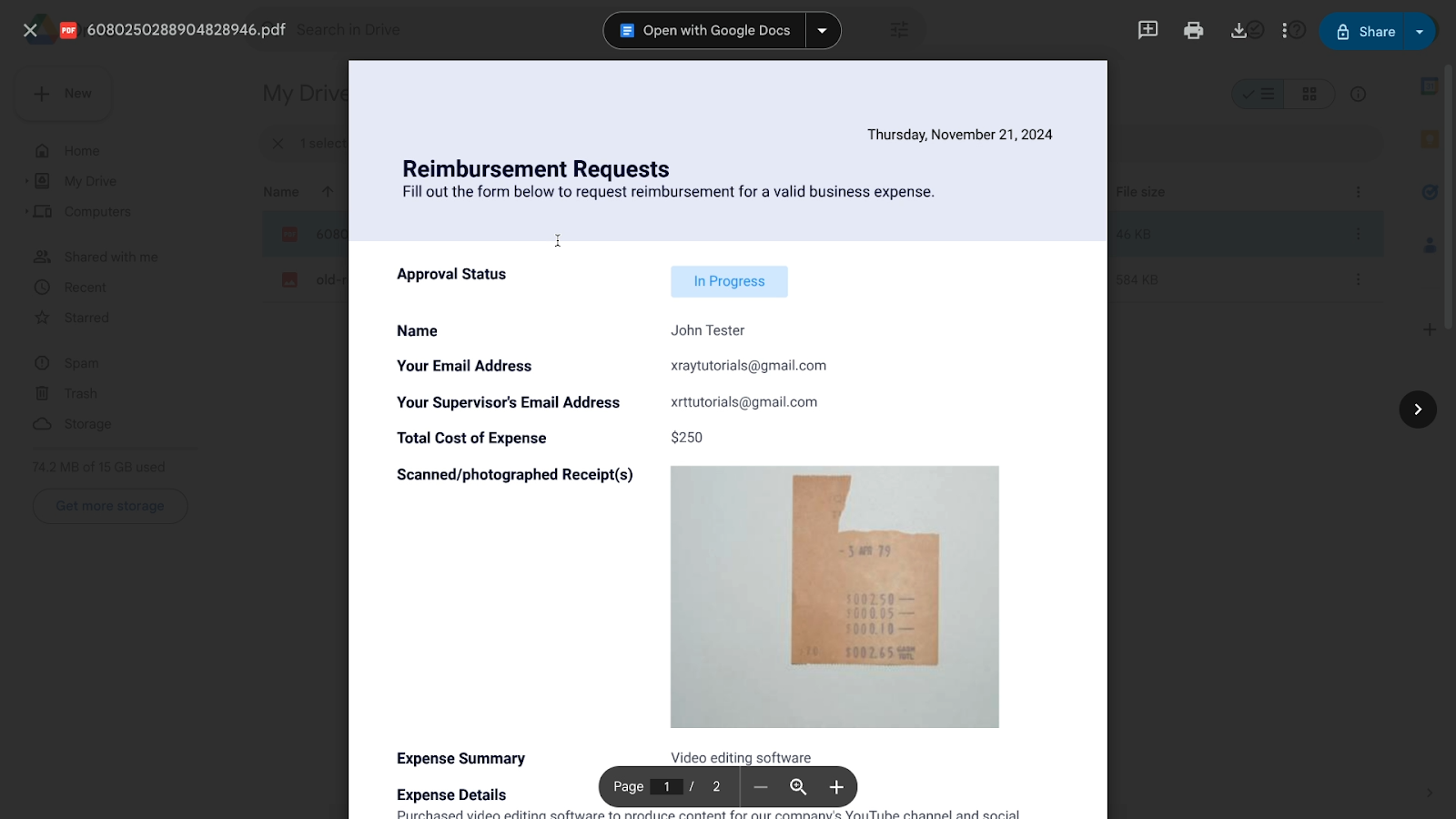Screen dimensions: 1456x819
Task: Click the In Progress status badge
Action: click(729, 281)
